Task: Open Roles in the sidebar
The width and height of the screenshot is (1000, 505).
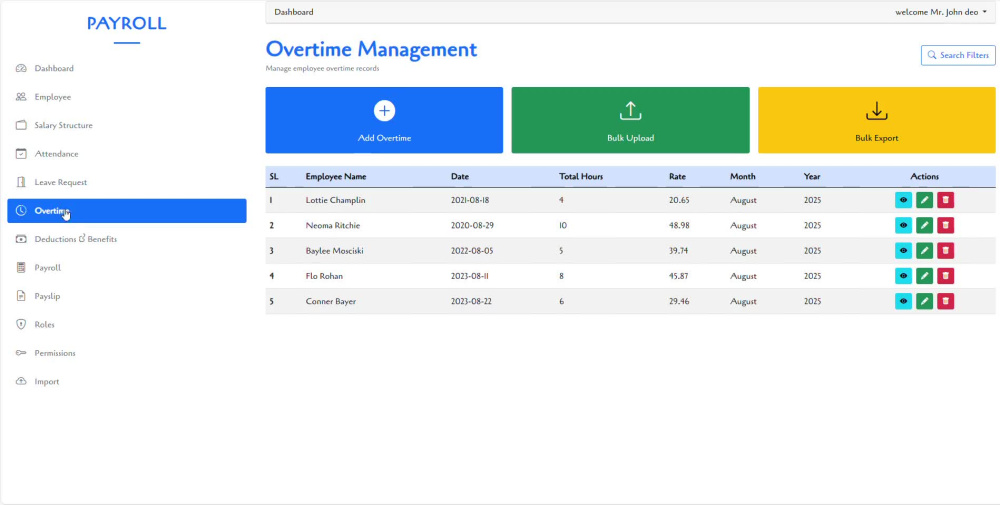Action: point(126,325)
